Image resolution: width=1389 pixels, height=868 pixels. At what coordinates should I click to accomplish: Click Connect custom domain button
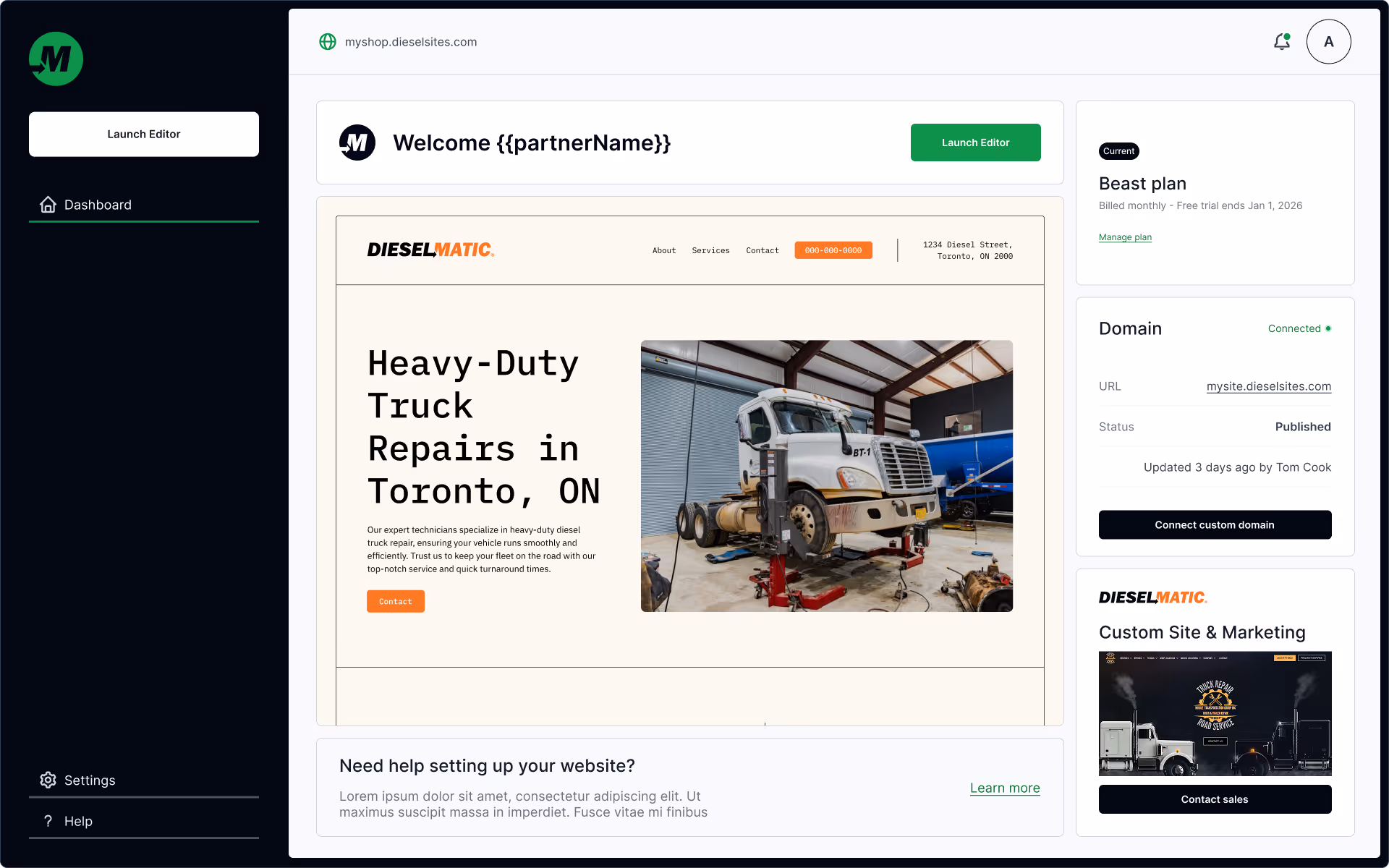pos(1215,524)
